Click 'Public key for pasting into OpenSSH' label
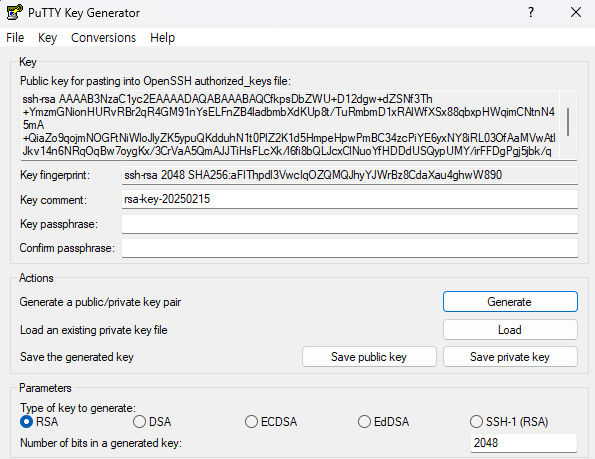This screenshot has width=595, height=459. click(155, 81)
